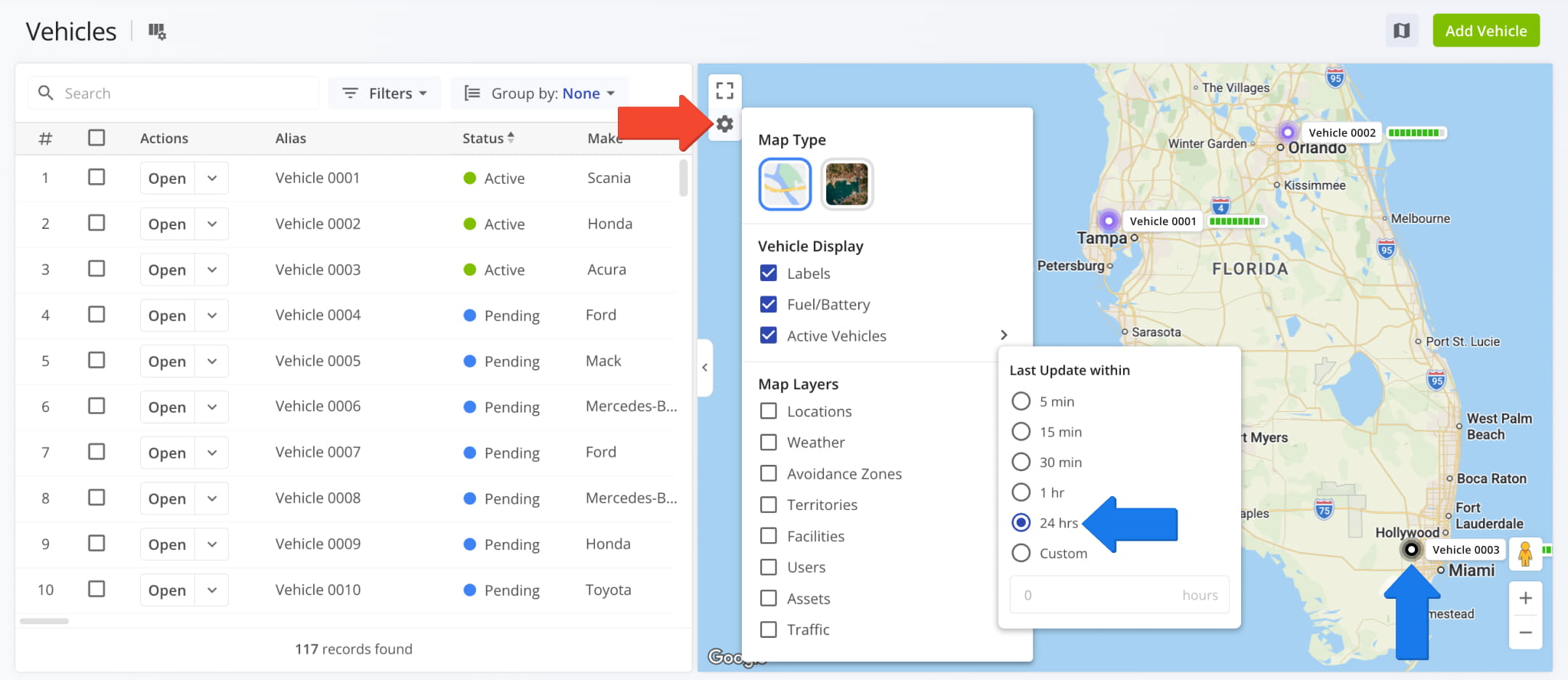The height and width of the screenshot is (680, 1568).
Task: Click the Vehicle 0003 black marker
Action: tap(1412, 550)
